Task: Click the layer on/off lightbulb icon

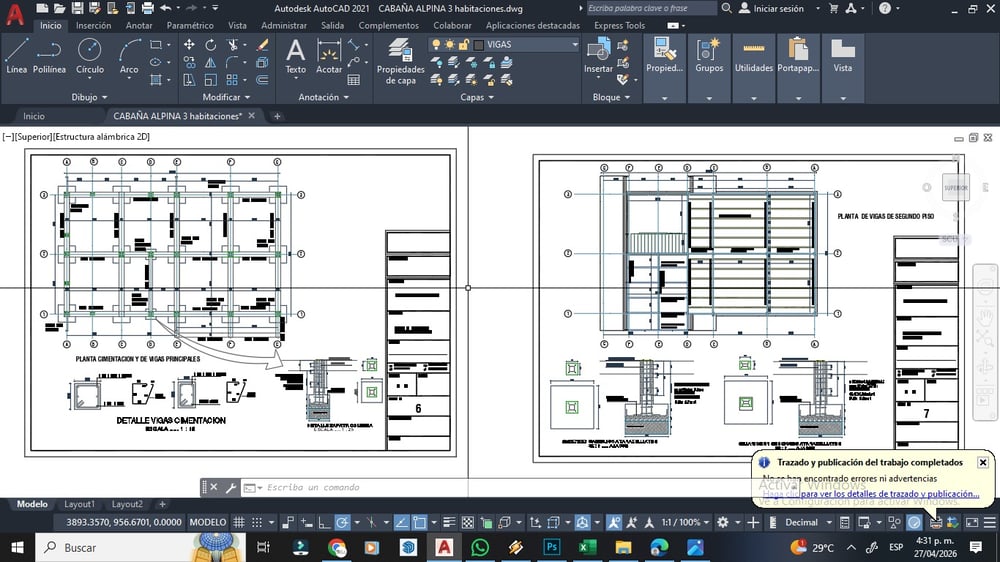Action: coord(436,45)
